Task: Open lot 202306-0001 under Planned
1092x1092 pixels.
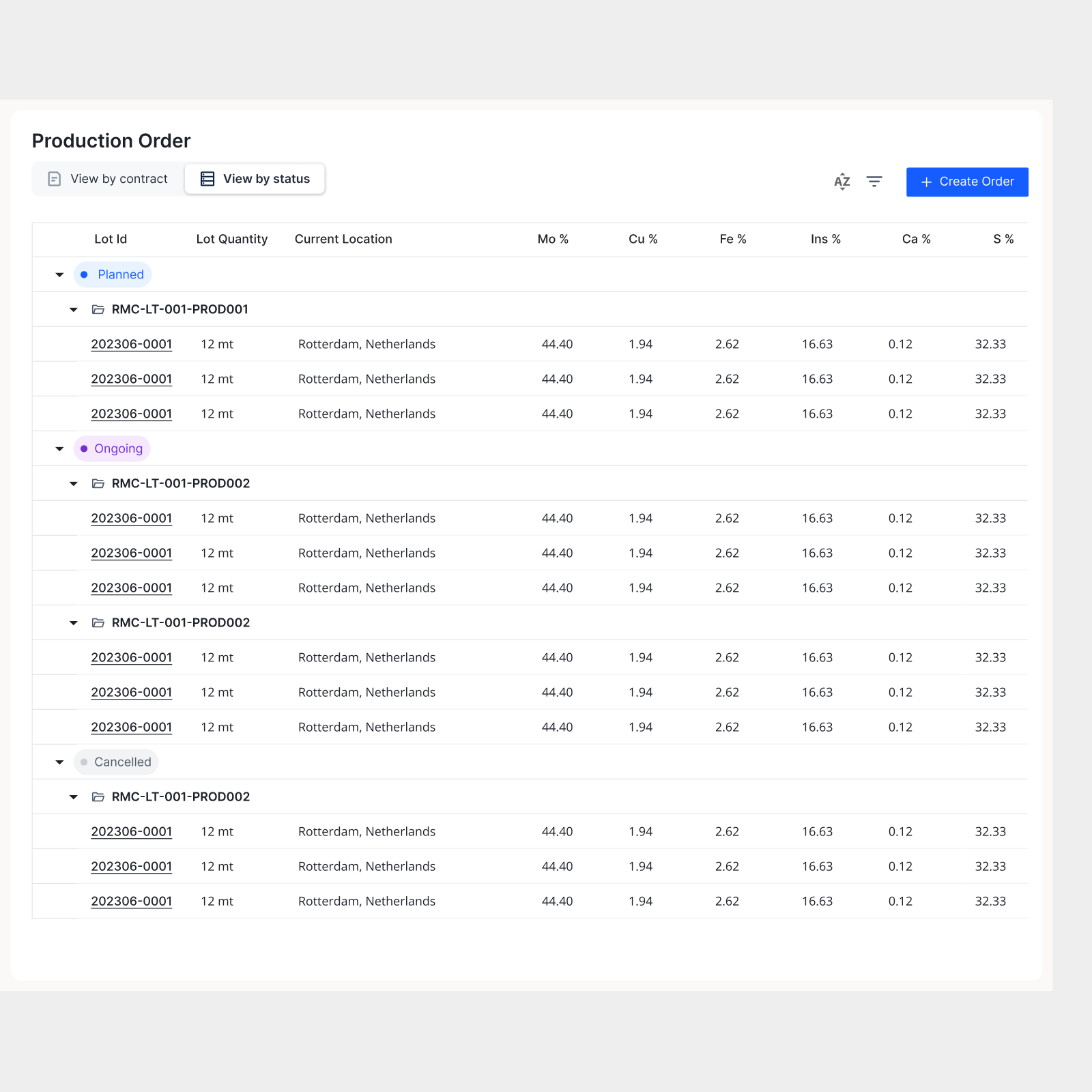Action: 132,344
